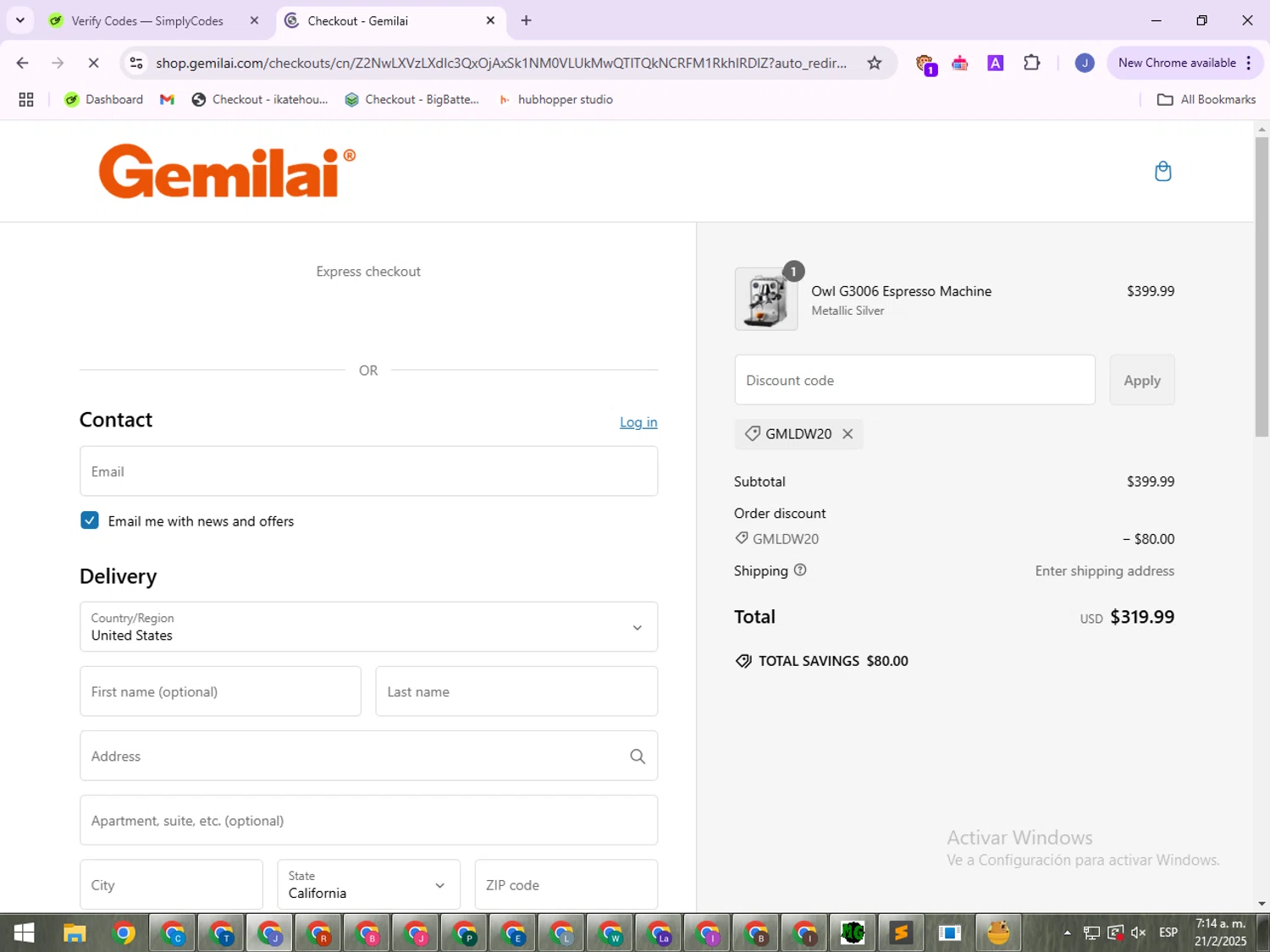Click the browser address bar URL
The image size is (1270, 952).
tap(501, 63)
